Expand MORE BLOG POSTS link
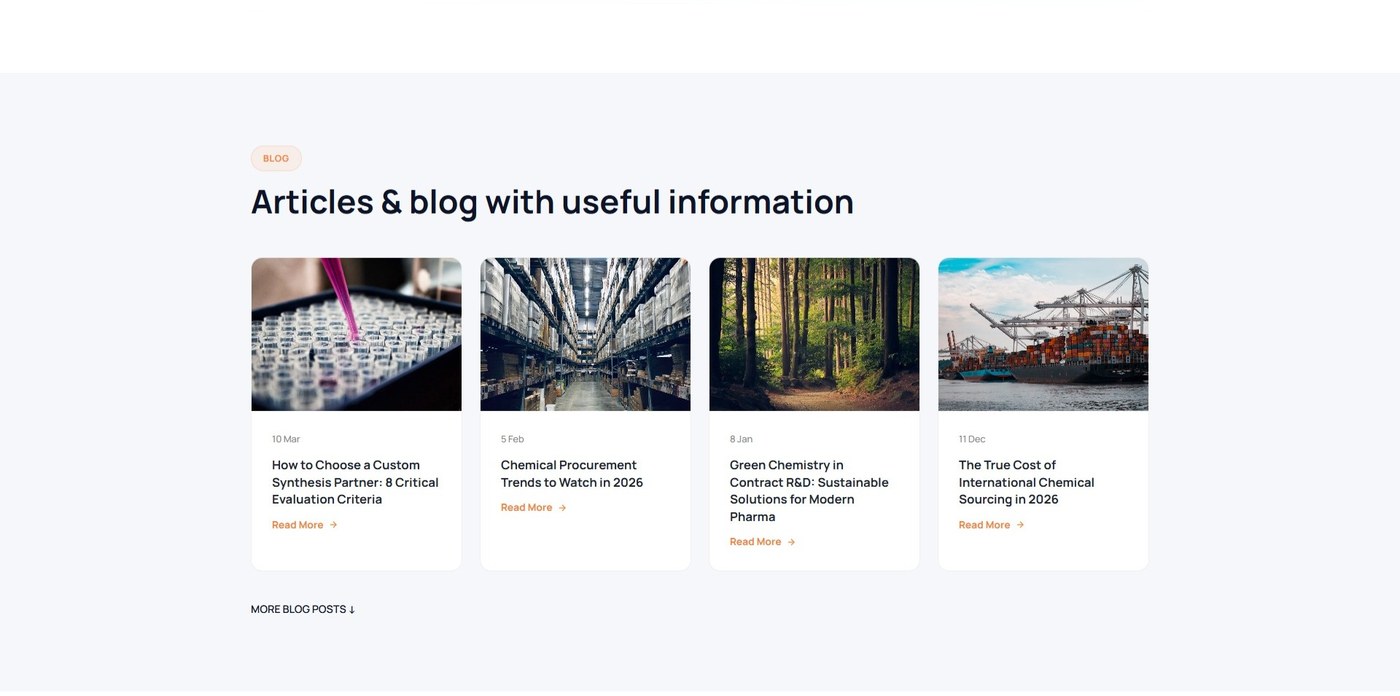Screen dimensions: 1400x696 click(303, 609)
